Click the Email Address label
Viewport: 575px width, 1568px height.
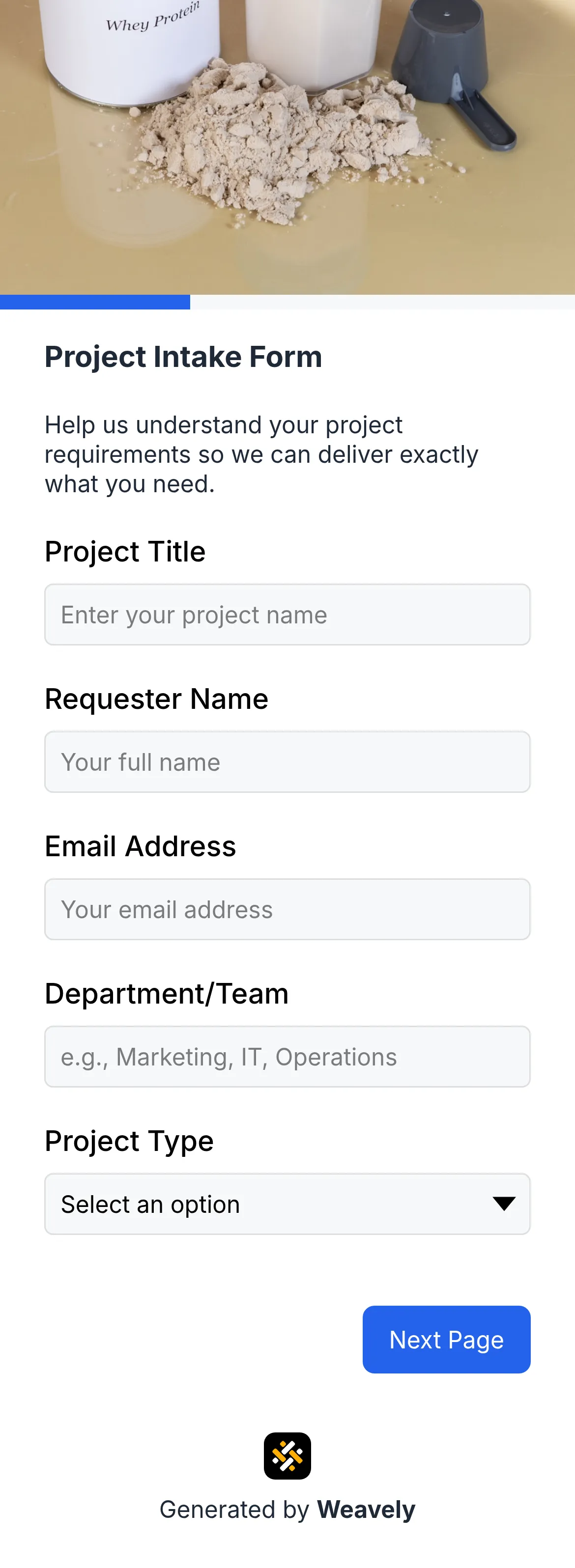coord(140,846)
